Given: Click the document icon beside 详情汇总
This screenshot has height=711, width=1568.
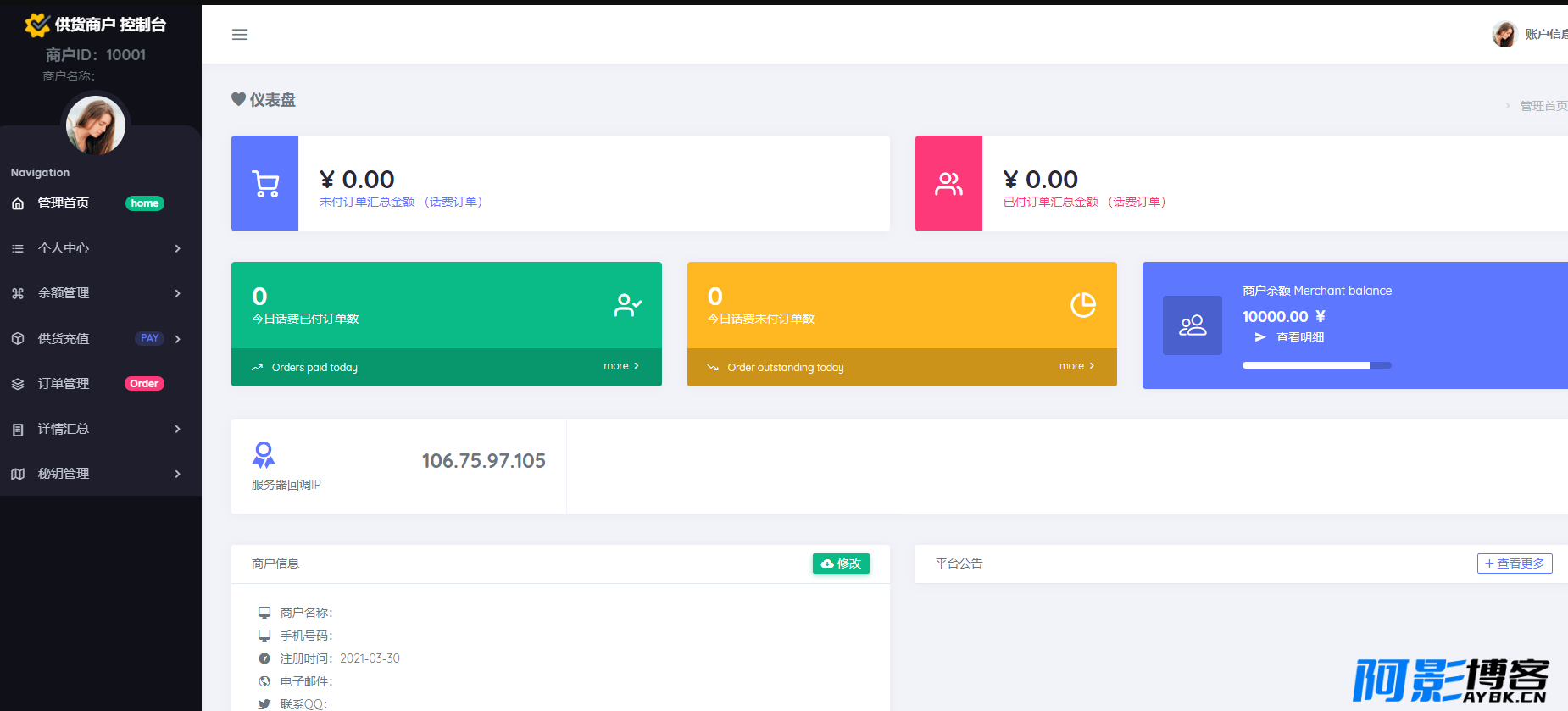Looking at the screenshot, I should [x=18, y=430].
